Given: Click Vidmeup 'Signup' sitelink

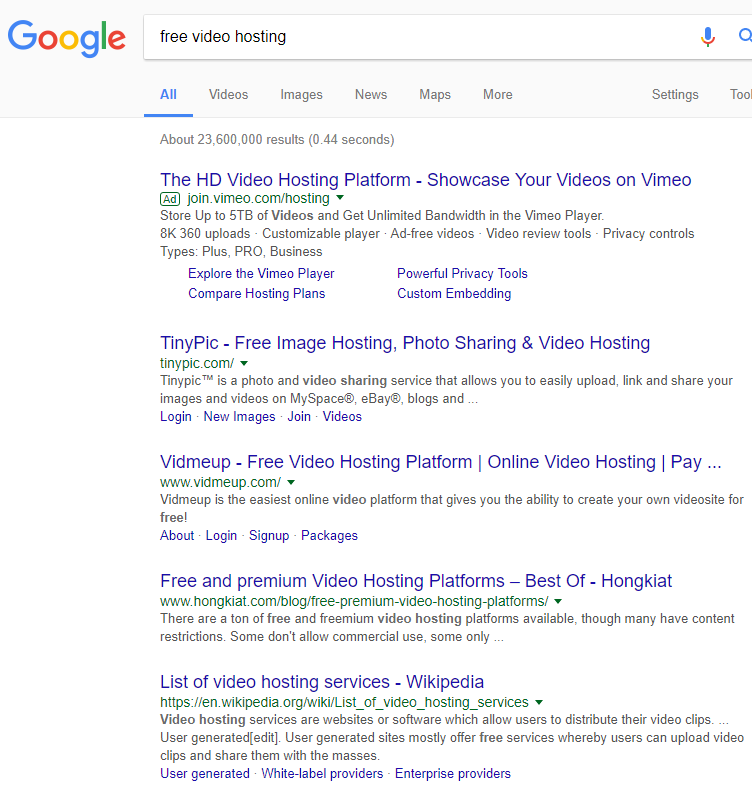Looking at the screenshot, I should click(x=269, y=536).
